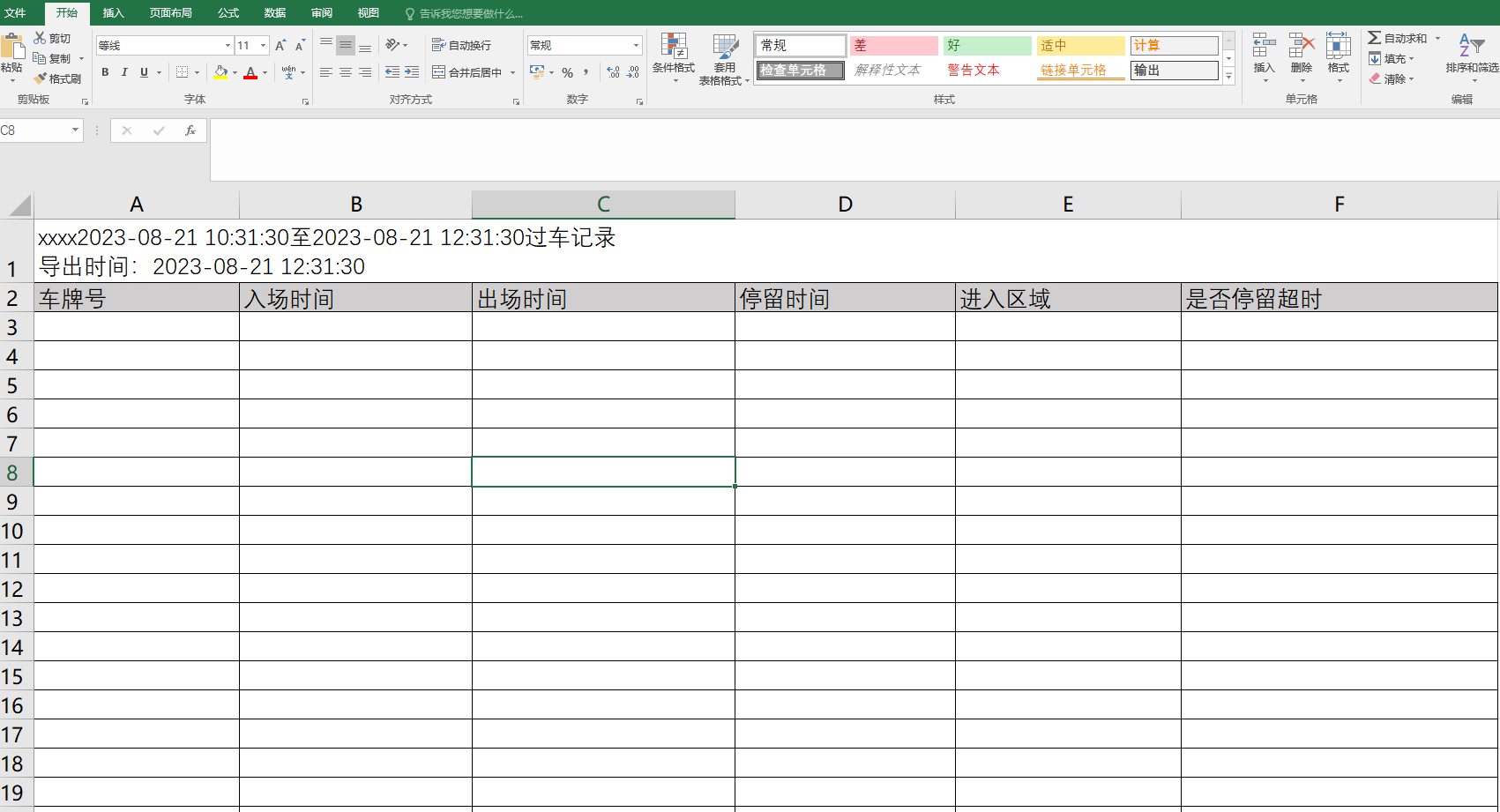Increase font size with the larger A icon
The height and width of the screenshot is (812, 1500).
coord(280,45)
